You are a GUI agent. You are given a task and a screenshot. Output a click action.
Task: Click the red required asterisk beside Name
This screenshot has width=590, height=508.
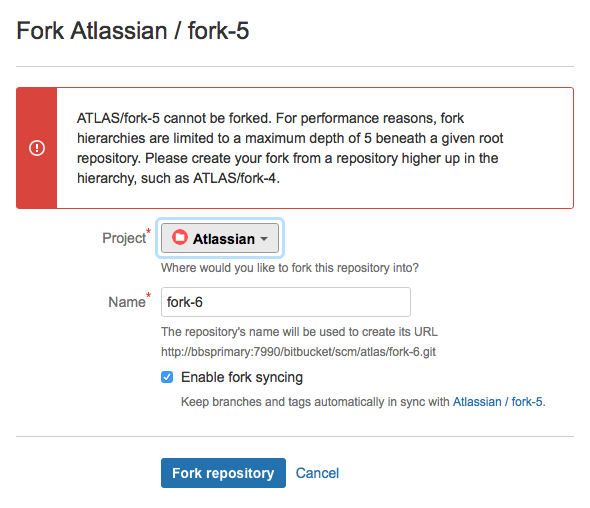148,295
